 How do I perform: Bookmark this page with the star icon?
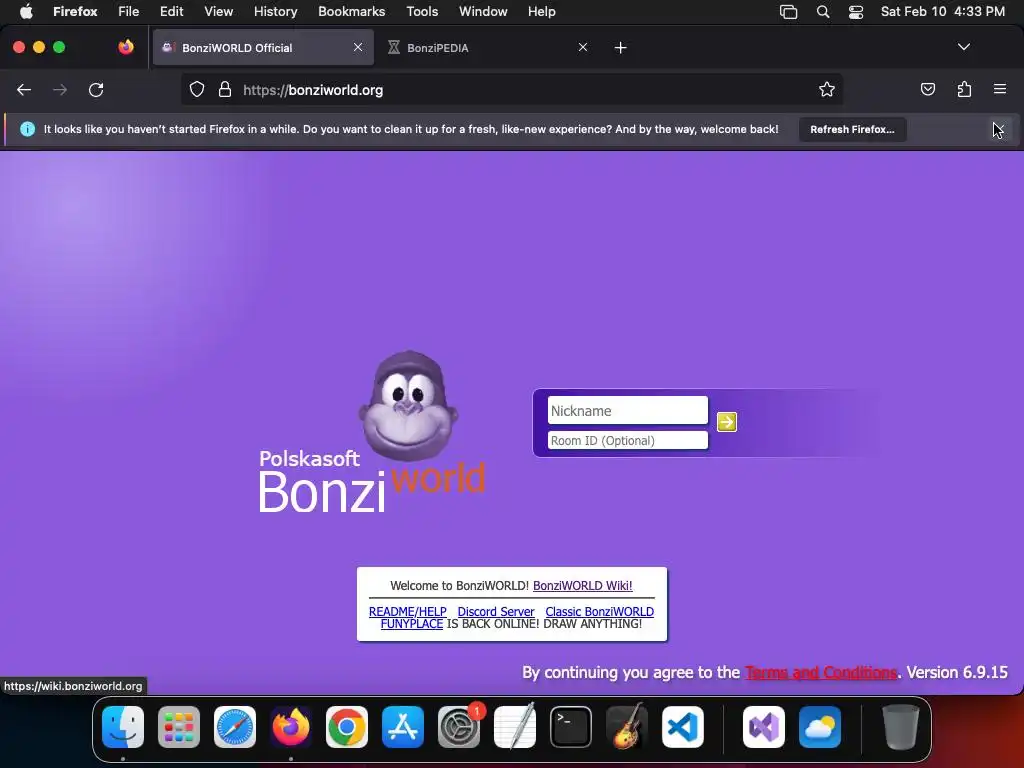[x=827, y=89]
